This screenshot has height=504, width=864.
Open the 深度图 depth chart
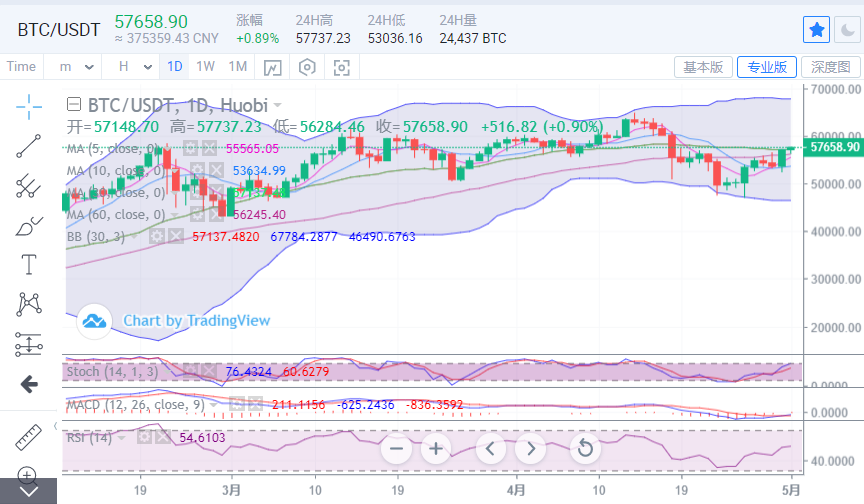(x=830, y=67)
